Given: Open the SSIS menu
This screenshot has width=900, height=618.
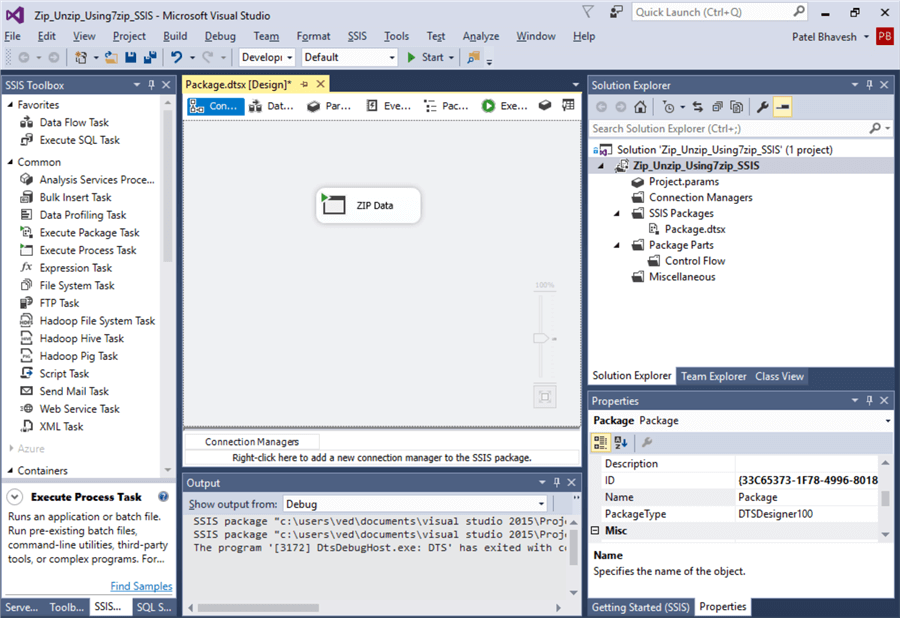Looking at the screenshot, I should pyautogui.click(x=357, y=36).
